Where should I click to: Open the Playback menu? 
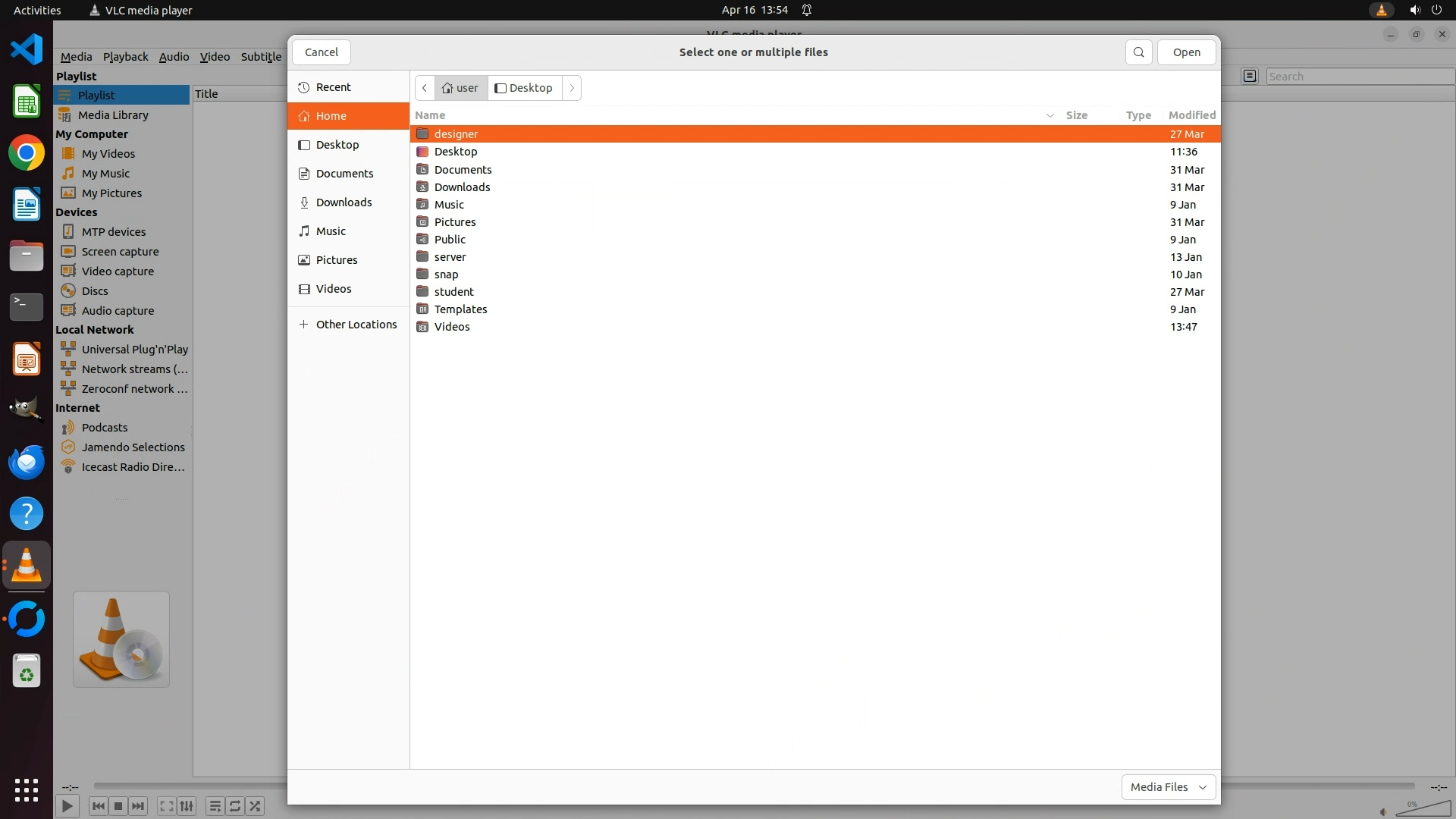[125, 57]
